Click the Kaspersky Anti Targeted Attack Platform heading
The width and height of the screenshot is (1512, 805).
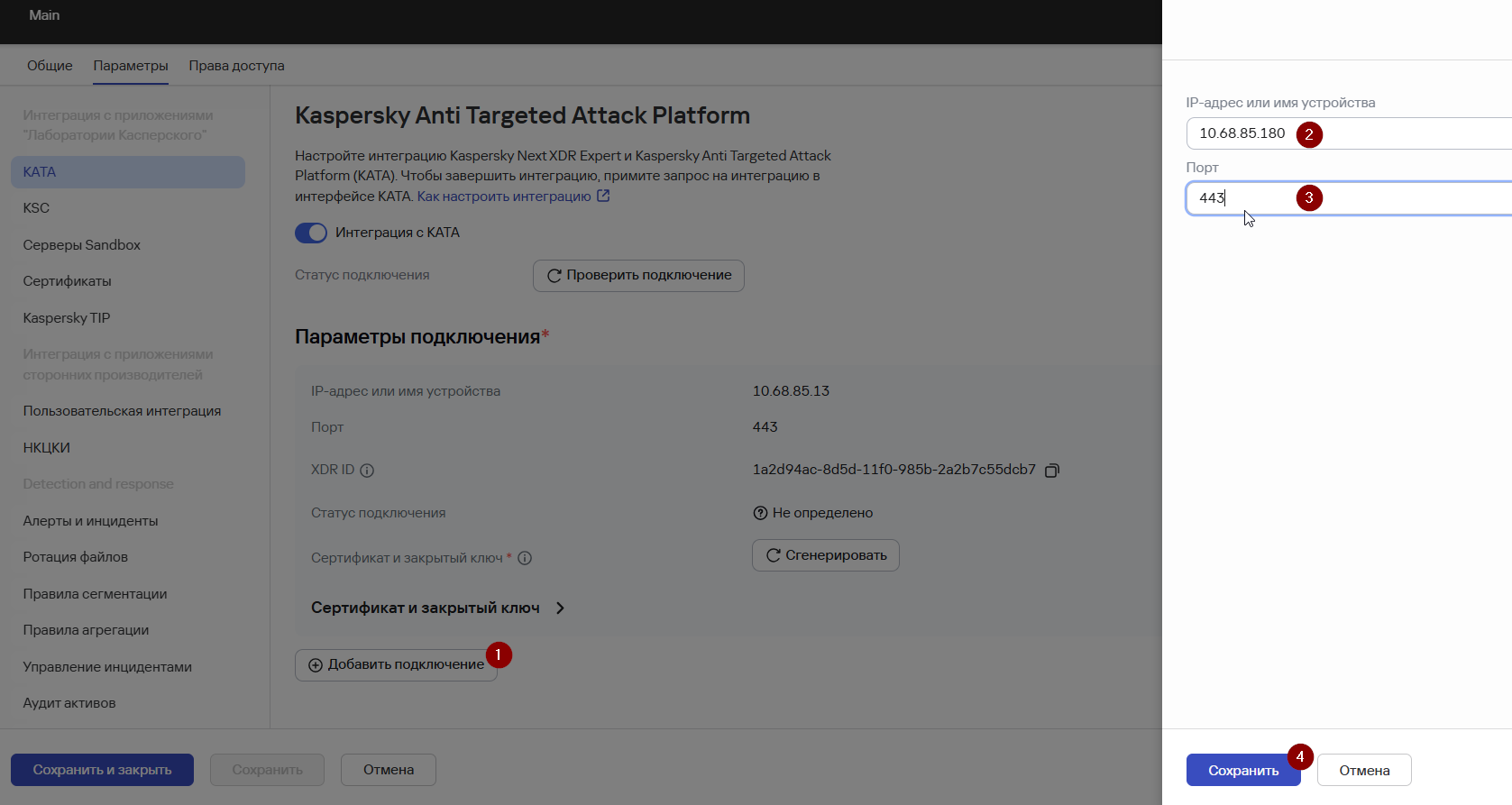523,115
